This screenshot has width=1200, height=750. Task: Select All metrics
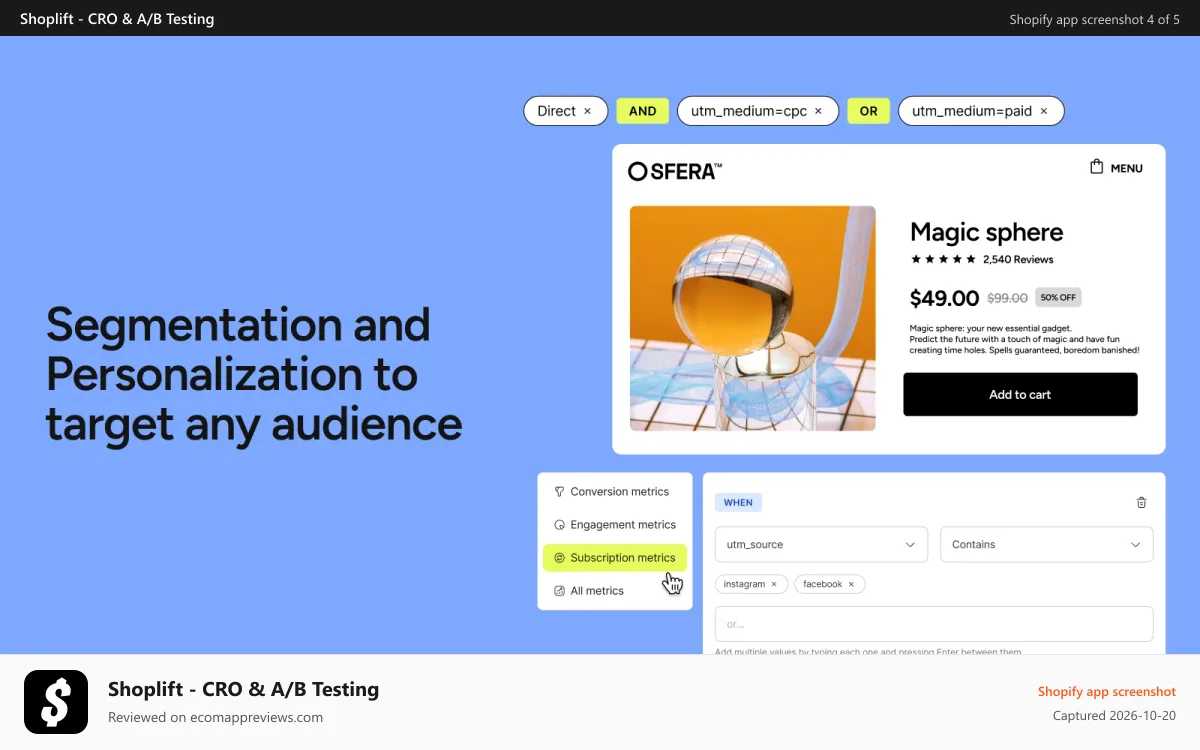614,590
